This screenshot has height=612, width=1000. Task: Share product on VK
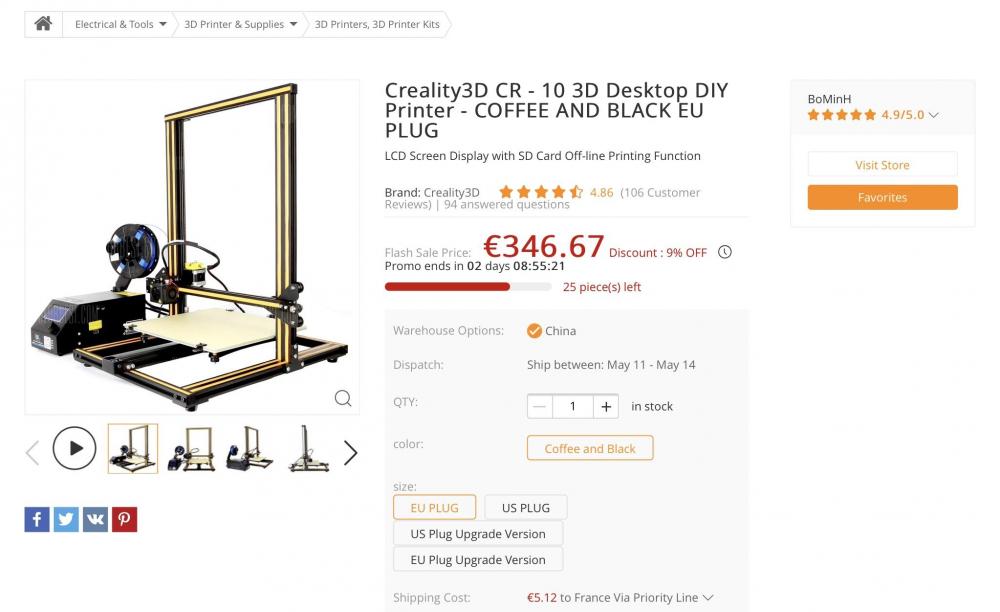95,519
